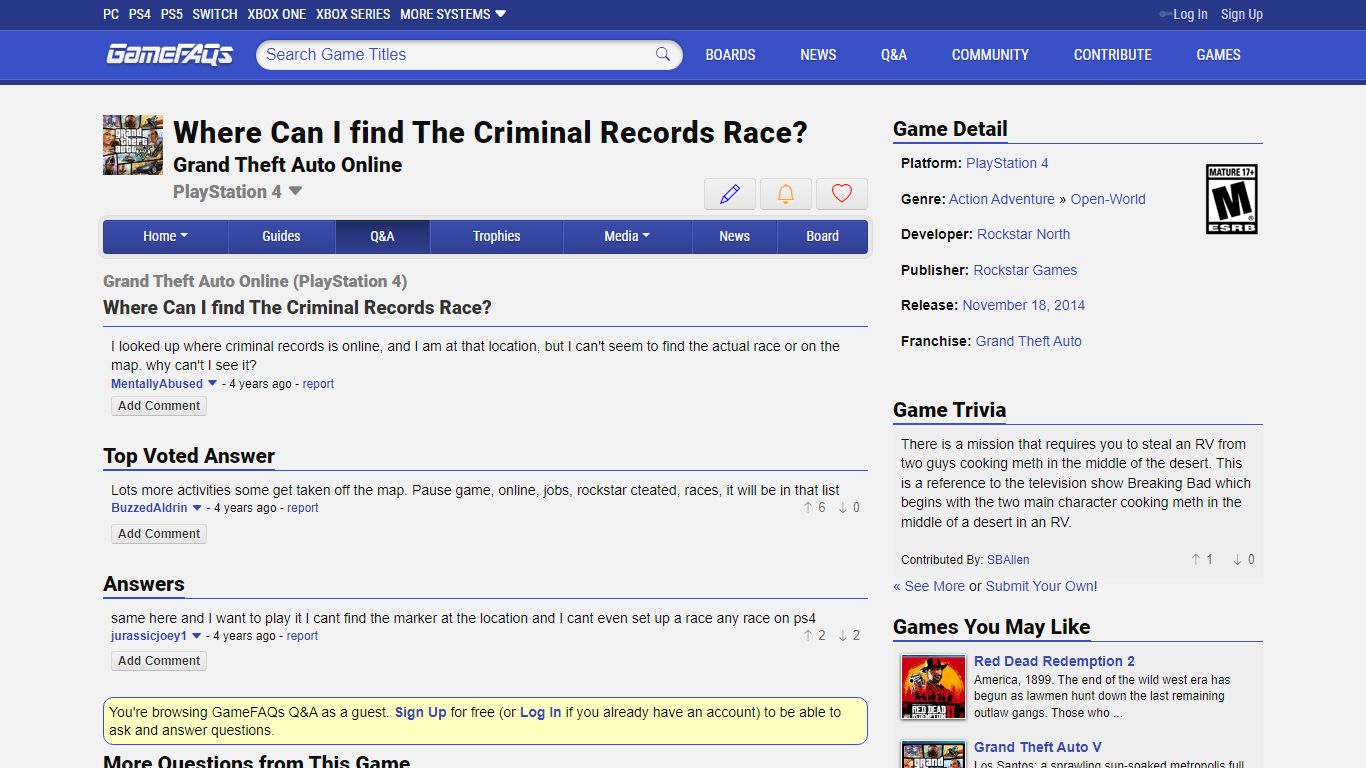Open GAMES in the top navigation

(1218, 55)
